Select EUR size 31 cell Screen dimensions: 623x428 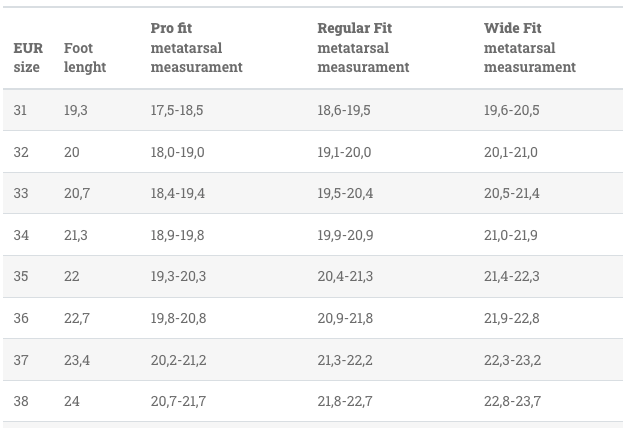tap(20, 110)
